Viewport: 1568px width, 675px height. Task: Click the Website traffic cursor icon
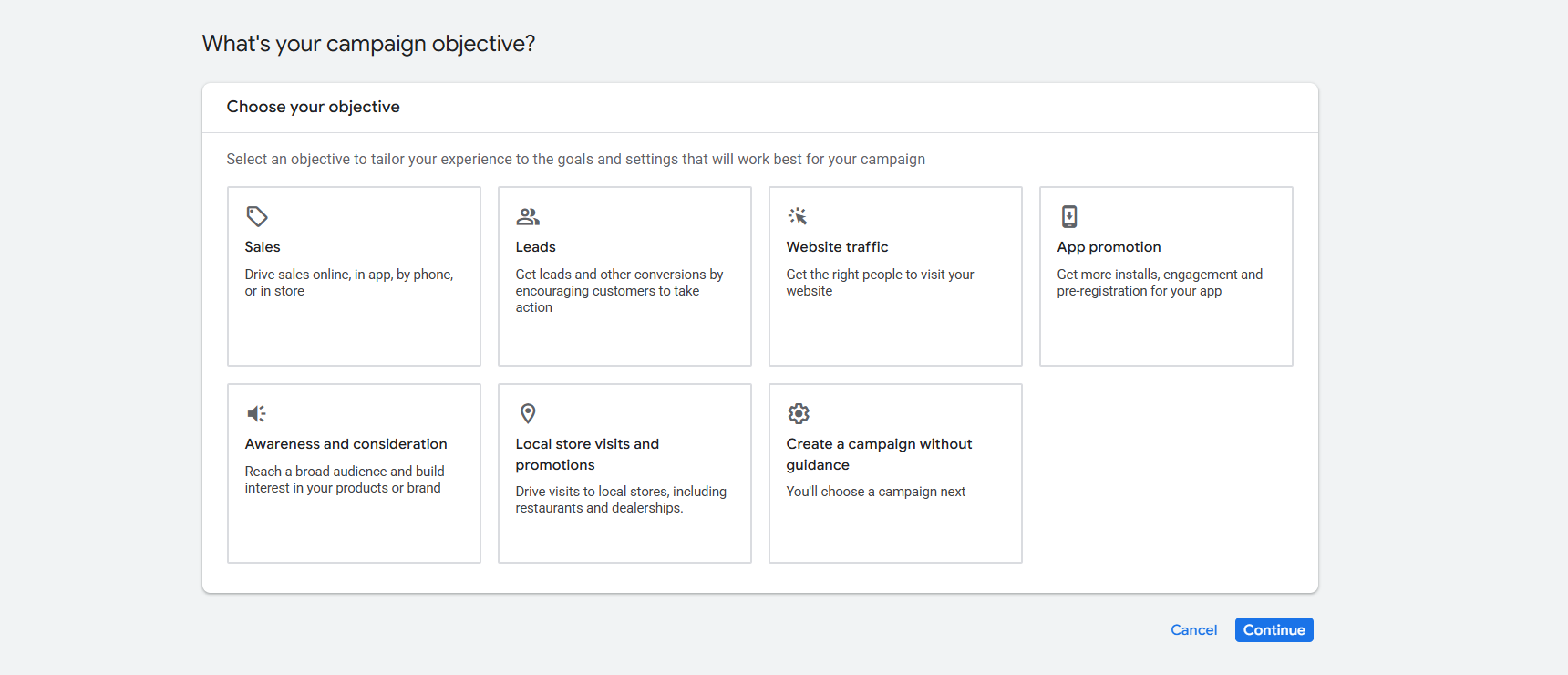(x=798, y=216)
